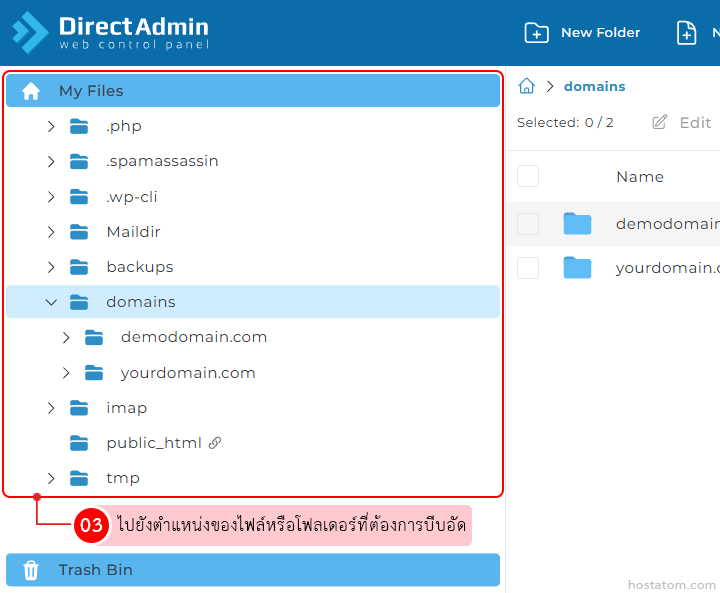Click the .php folder icon
Image resolution: width=720 pixels, height=593 pixels.
pyautogui.click(x=79, y=126)
